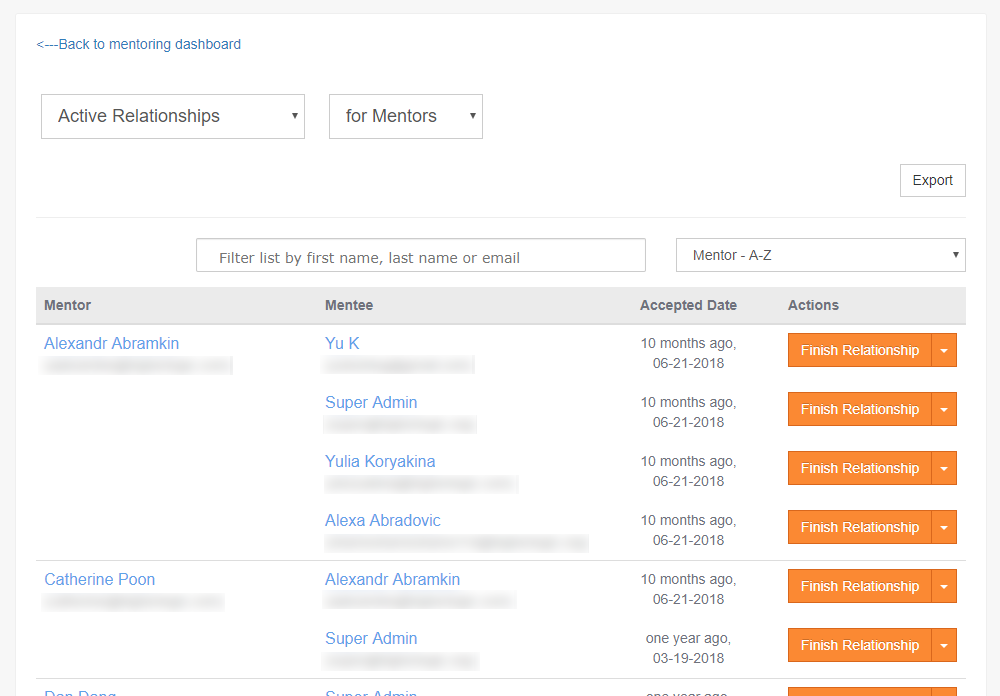Open mentee Yu K's profile
This screenshot has width=1000, height=696.
(x=342, y=343)
